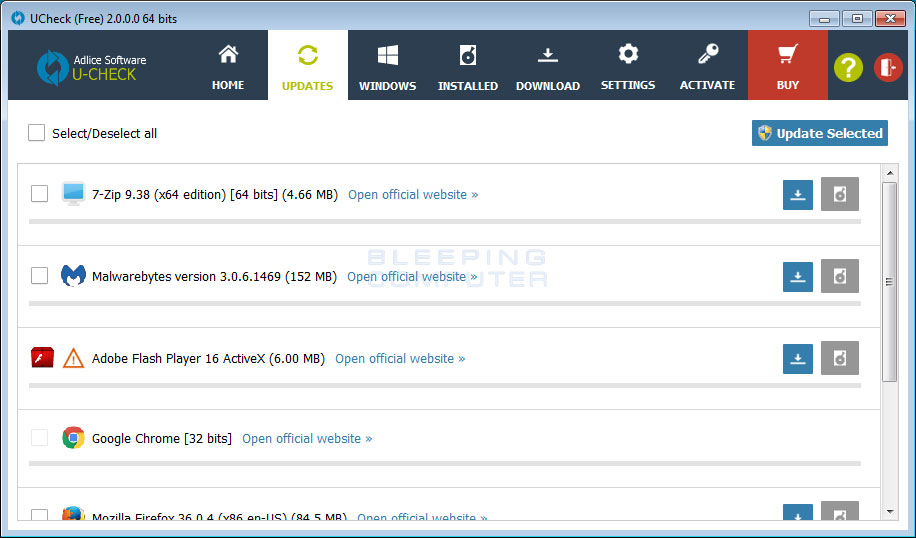Image resolution: width=916 pixels, height=538 pixels.
Task: Click the Update Selected button
Action: [x=820, y=133]
